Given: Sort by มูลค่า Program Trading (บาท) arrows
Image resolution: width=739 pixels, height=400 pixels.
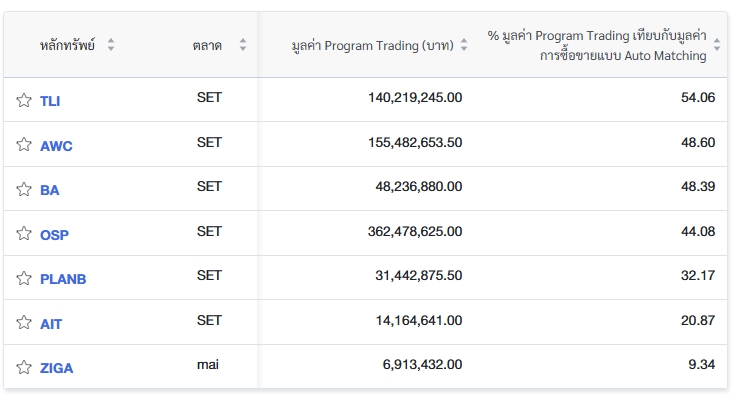Looking at the screenshot, I should click(463, 45).
